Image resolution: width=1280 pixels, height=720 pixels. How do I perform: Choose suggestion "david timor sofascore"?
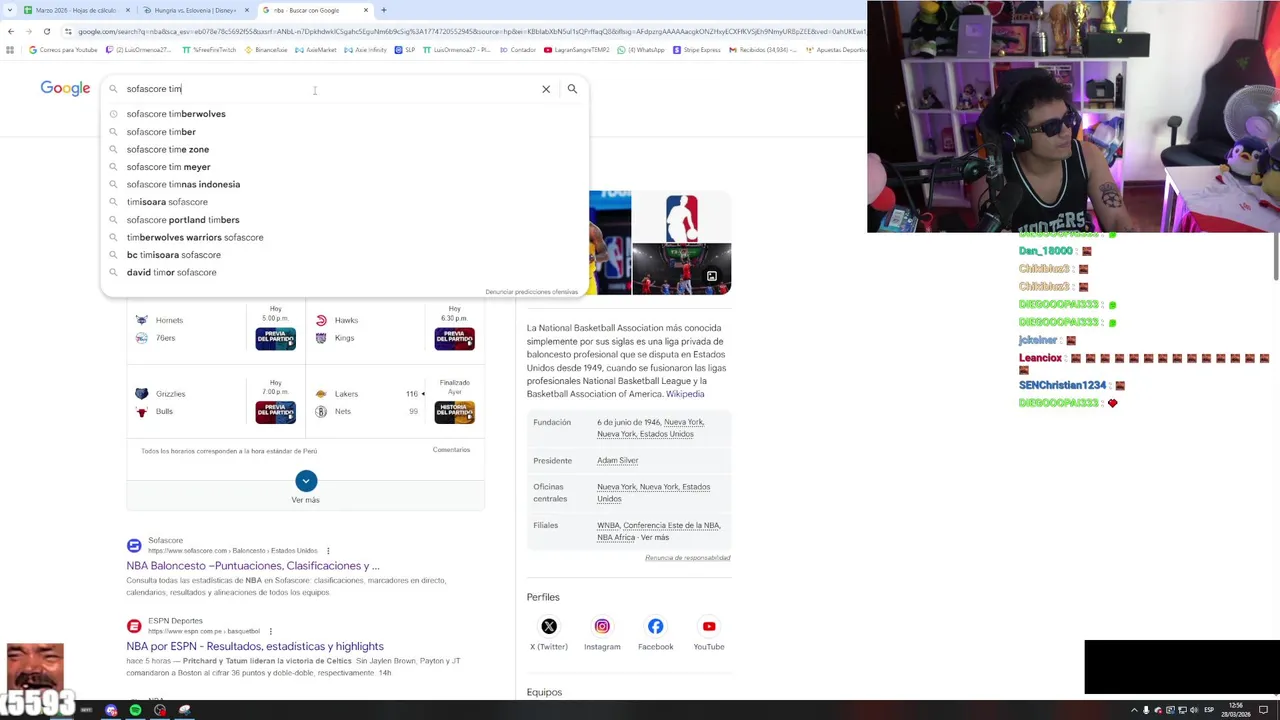345,272
